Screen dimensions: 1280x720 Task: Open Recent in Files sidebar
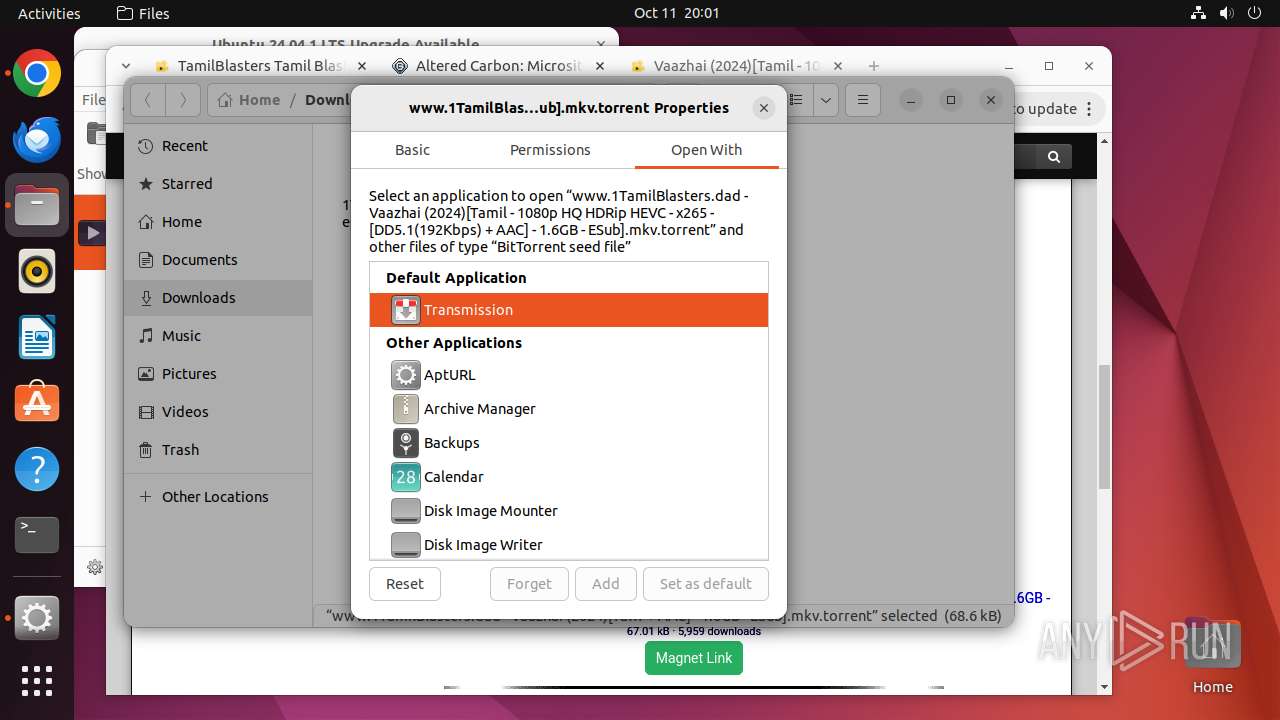click(218, 146)
